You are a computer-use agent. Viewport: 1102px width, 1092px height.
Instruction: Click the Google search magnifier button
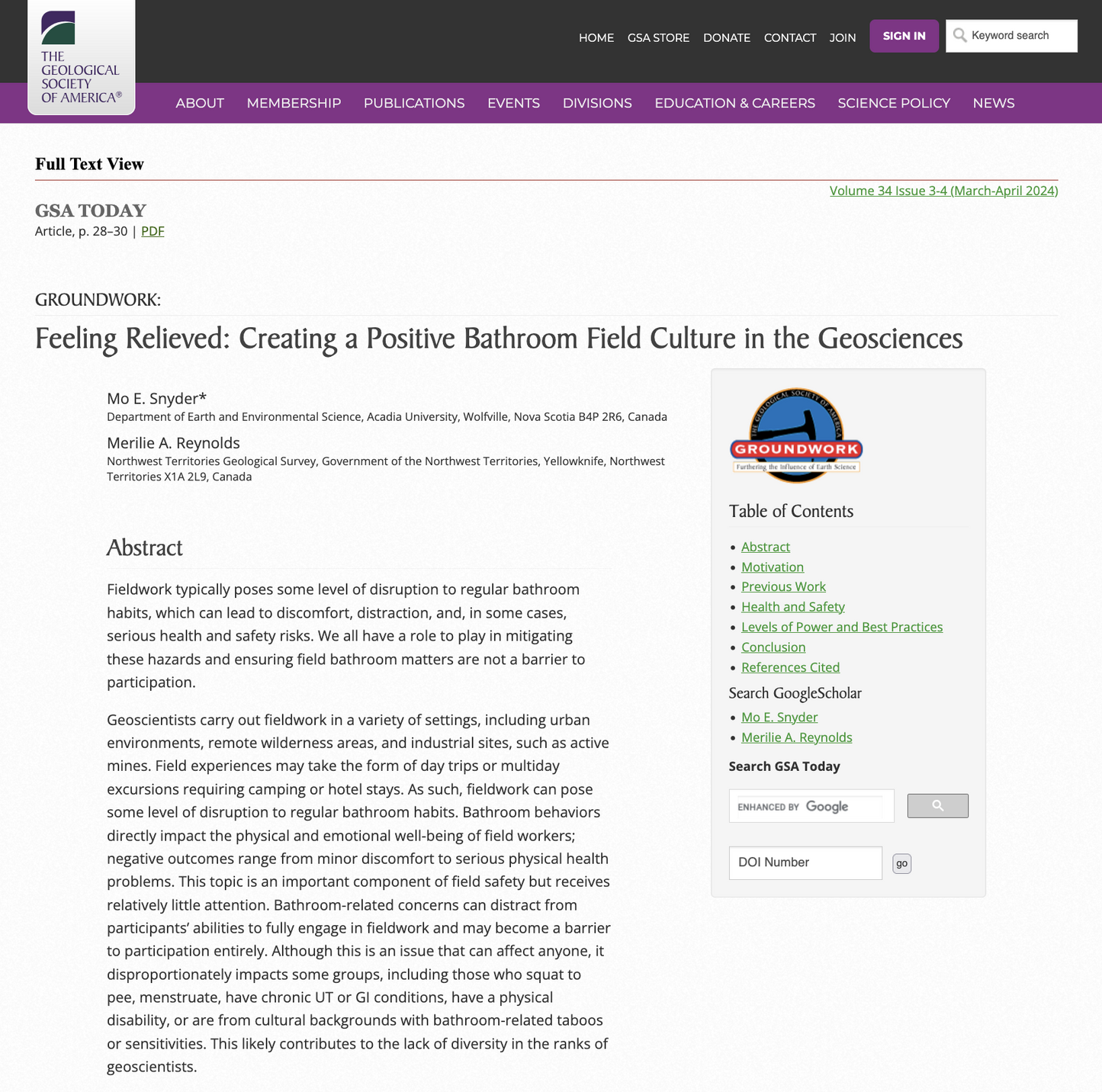click(937, 805)
